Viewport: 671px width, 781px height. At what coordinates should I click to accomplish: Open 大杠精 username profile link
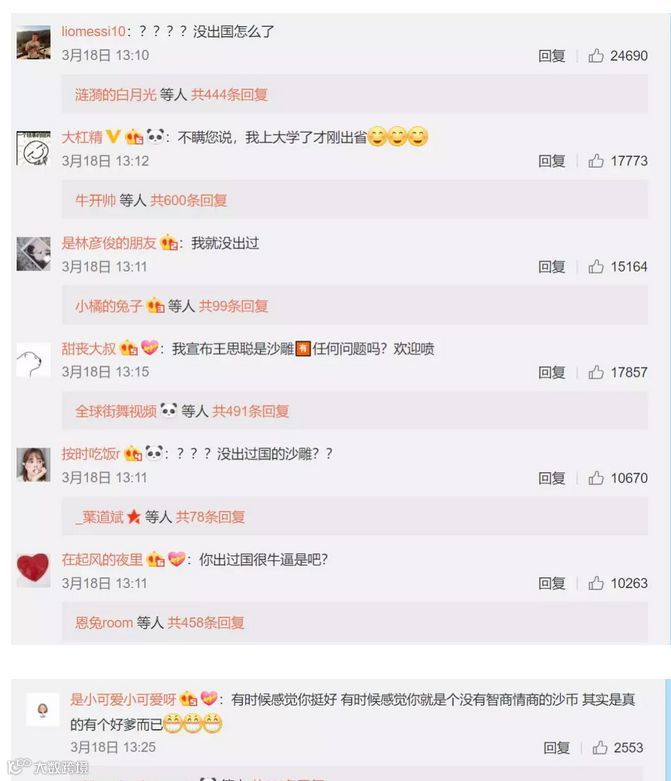tap(82, 137)
